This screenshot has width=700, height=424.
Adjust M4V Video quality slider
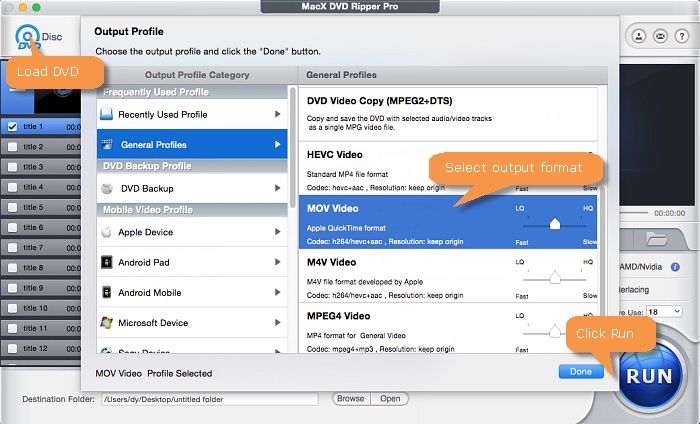(x=554, y=279)
